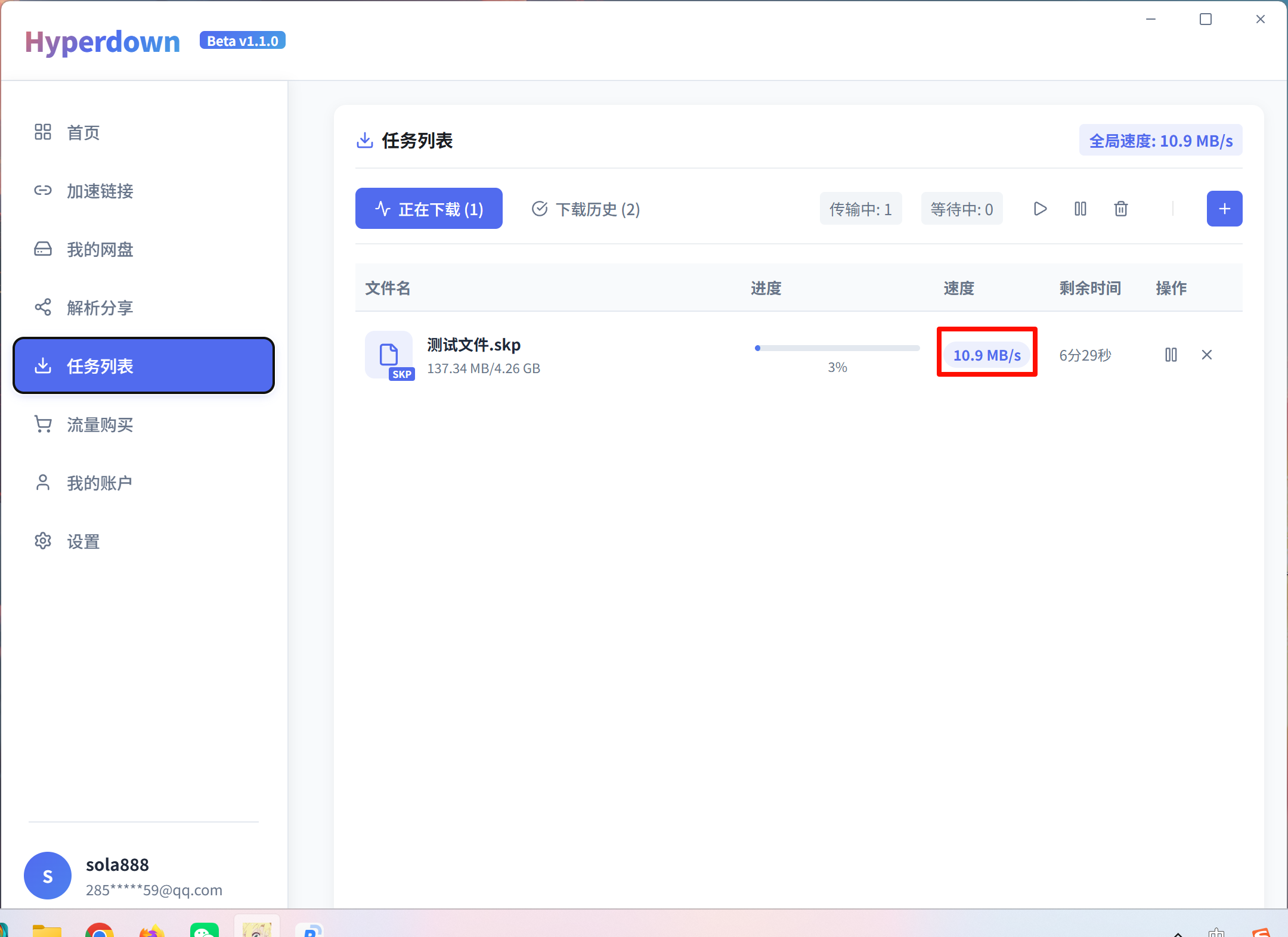Click the 传输中: 1 status badge
Image resolution: width=1288 pixels, height=937 pixels.
(x=860, y=209)
